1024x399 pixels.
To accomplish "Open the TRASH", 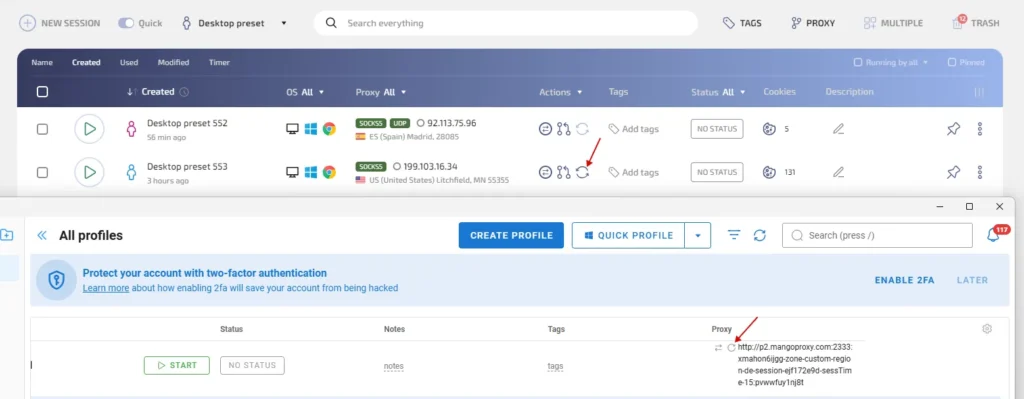I will (x=976, y=23).
